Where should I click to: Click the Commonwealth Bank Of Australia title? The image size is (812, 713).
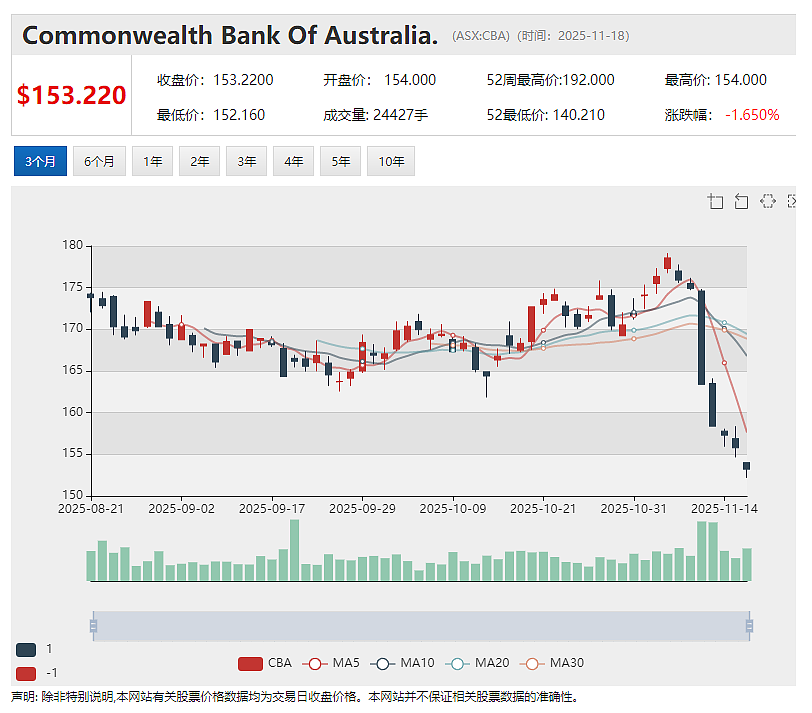pos(230,36)
